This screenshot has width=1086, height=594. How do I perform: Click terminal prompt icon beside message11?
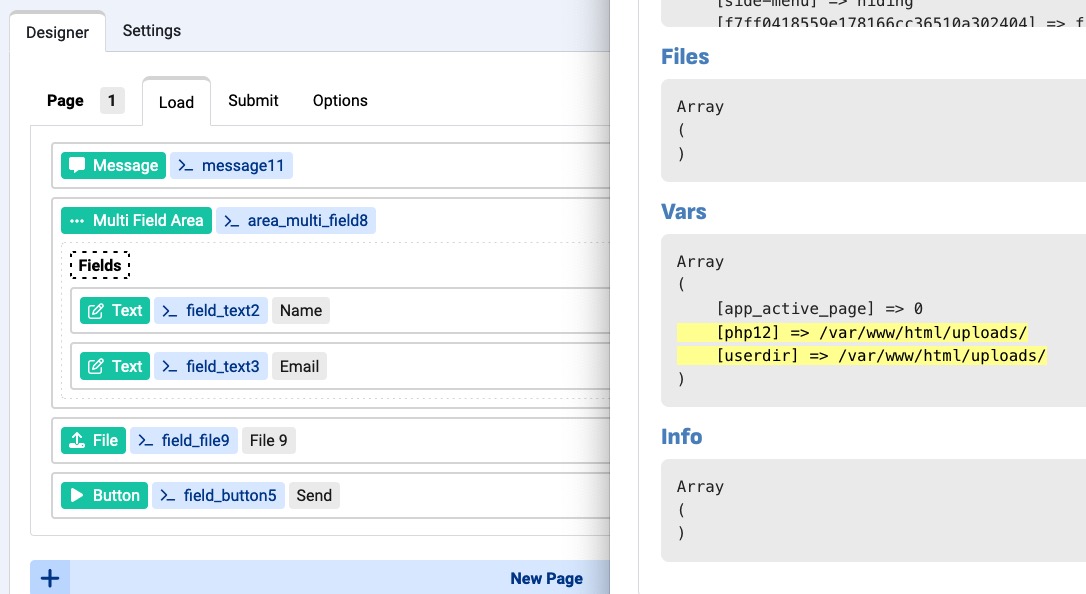point(185,165)
